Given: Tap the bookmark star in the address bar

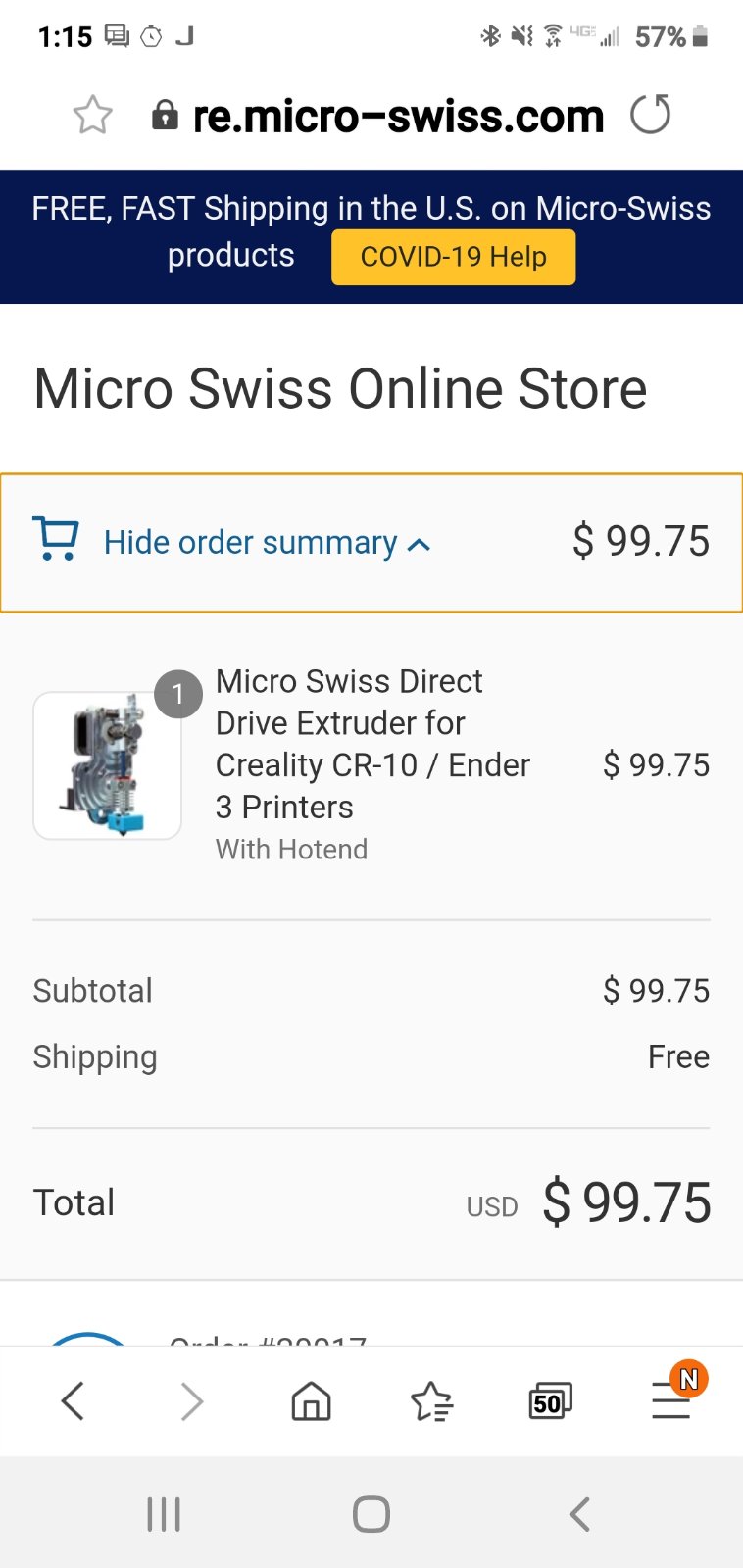Looking at the screenshot, I should [92, 116].
